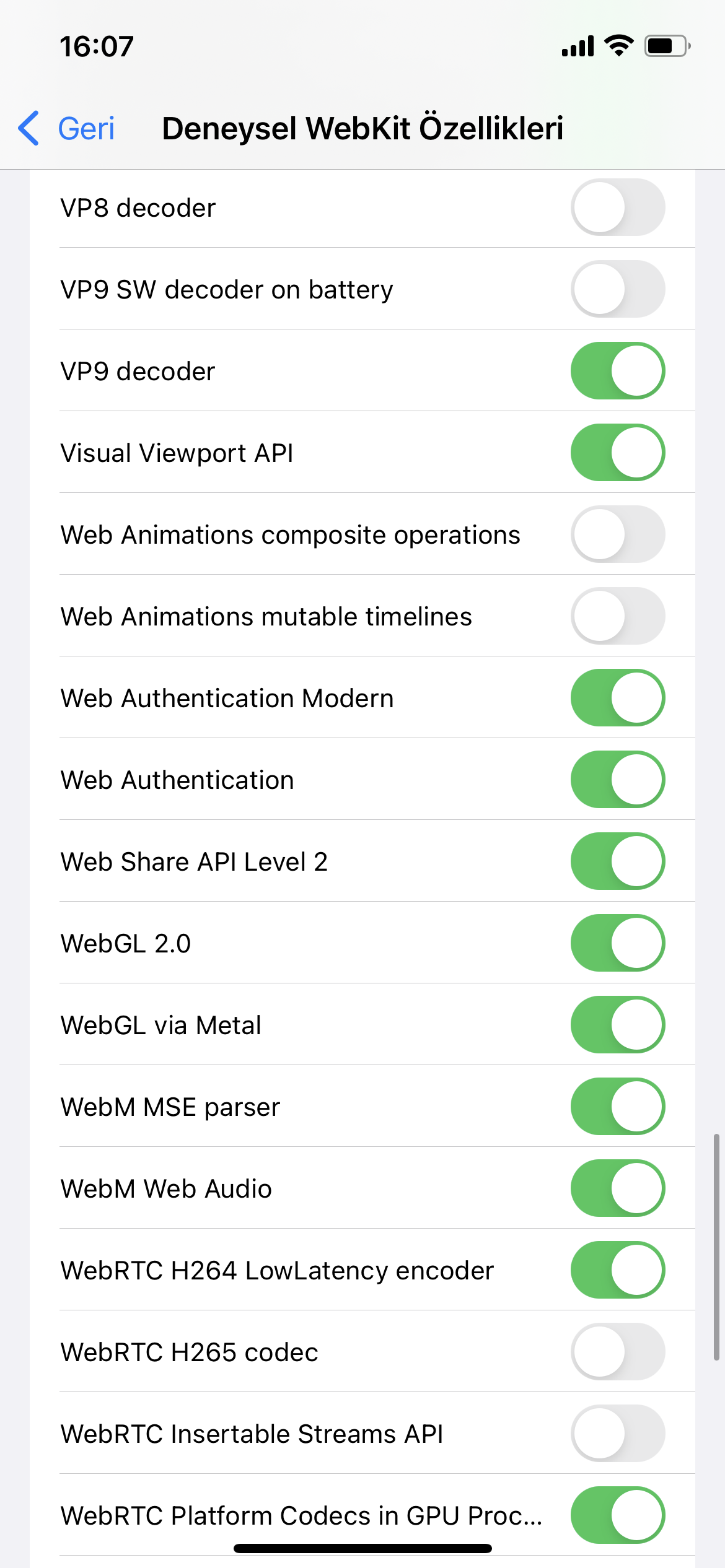Toggle Web Animations mutable timelines on

(618, 616)
